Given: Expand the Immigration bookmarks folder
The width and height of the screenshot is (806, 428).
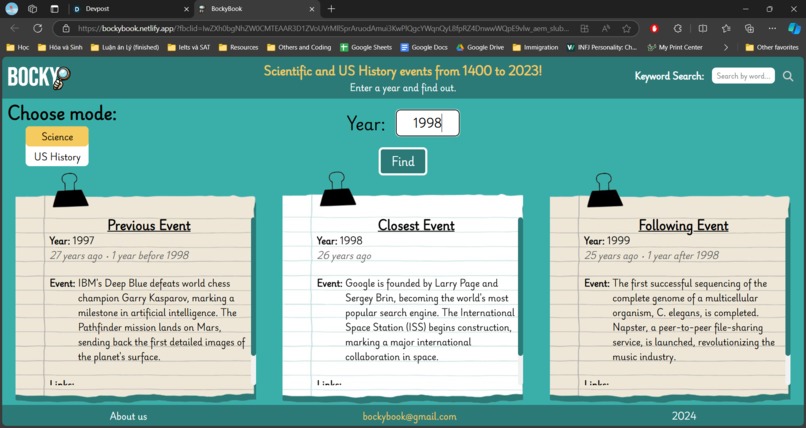Looking at the screenshot, I should pos(535,47).
